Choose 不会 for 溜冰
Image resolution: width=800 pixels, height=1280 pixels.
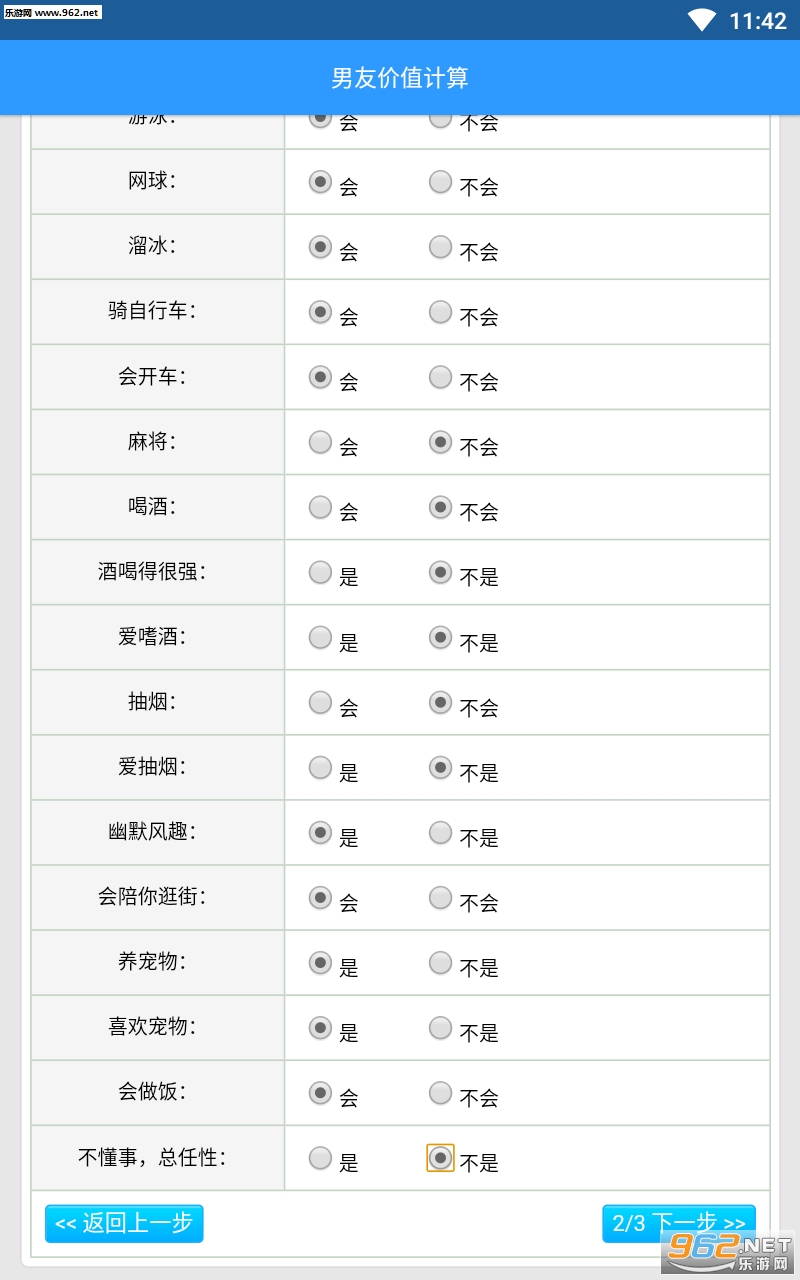click(x=440, y=247)
